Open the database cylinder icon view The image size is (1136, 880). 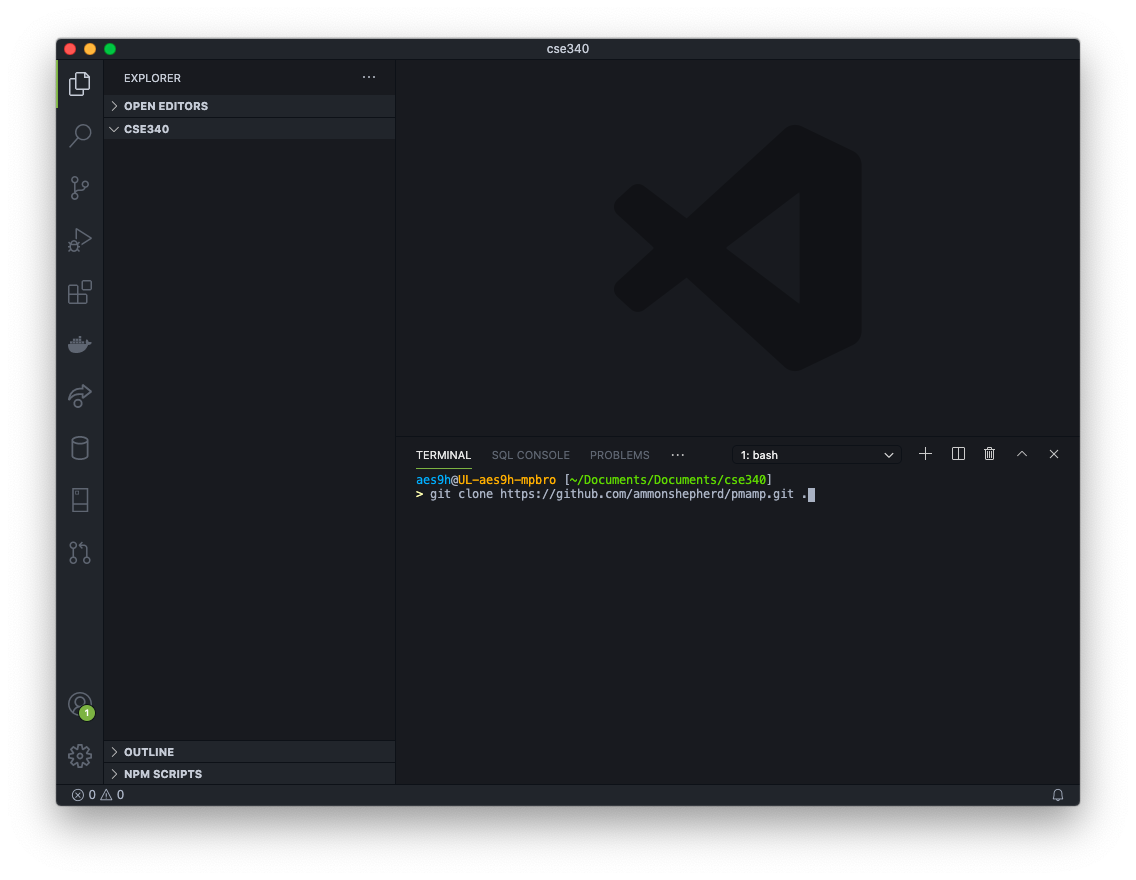[80, 448]
